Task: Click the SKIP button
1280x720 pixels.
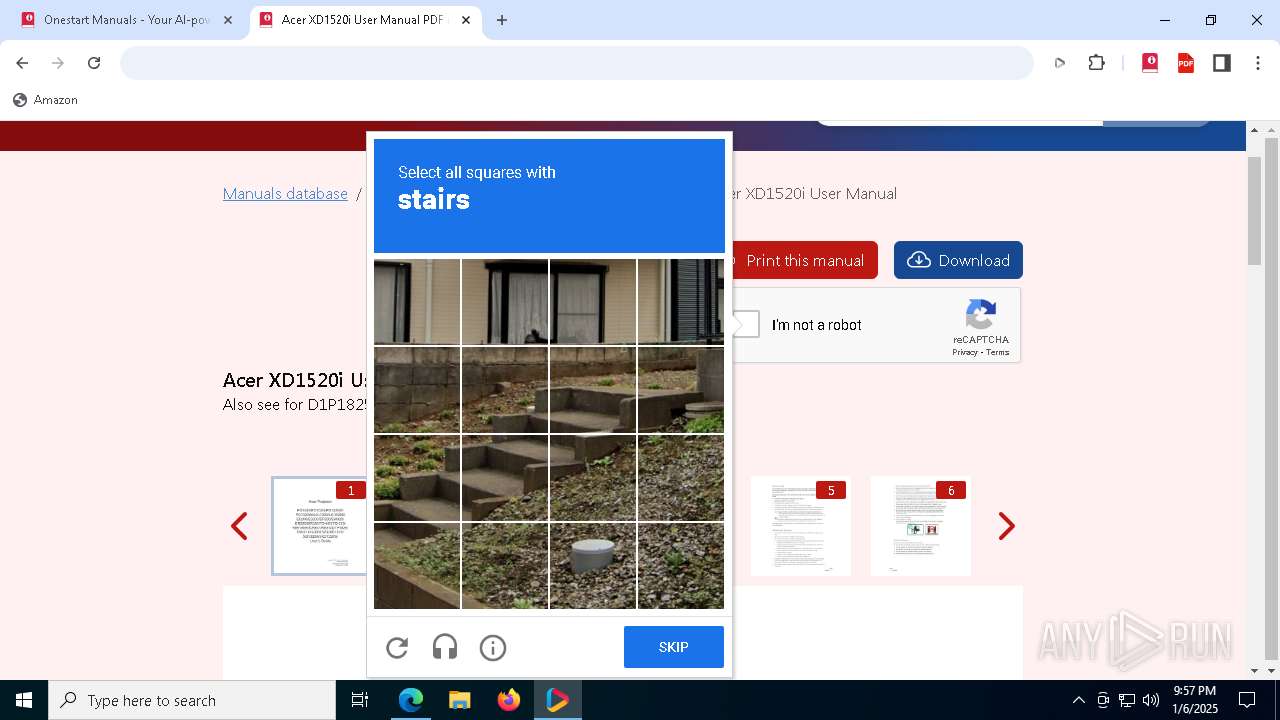Action: (674, 647)
